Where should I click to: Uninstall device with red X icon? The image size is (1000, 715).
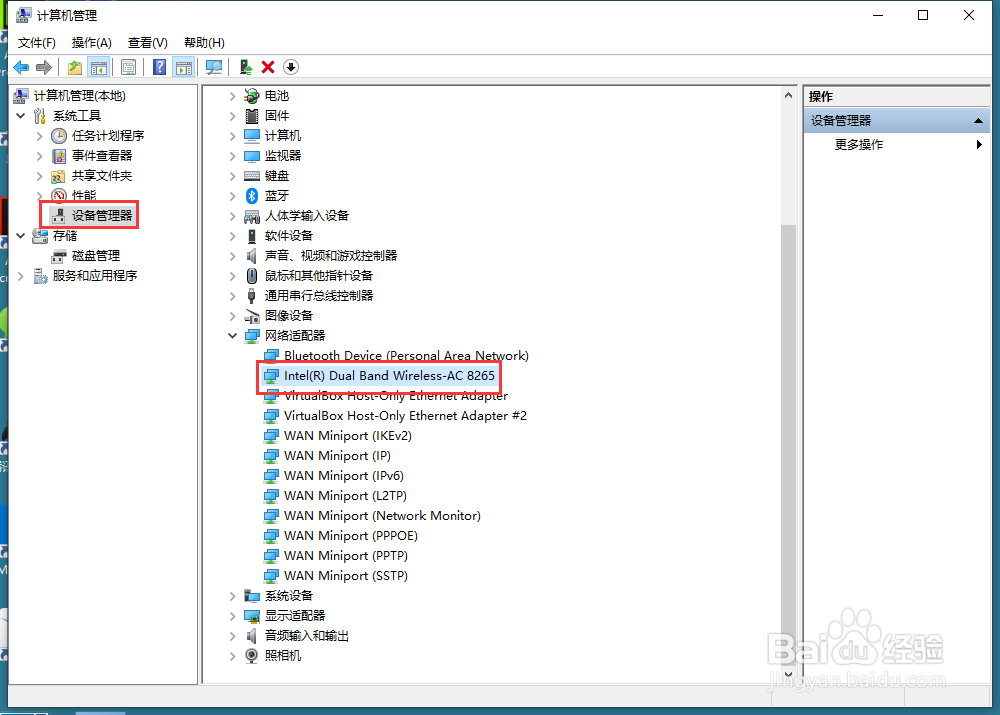[x=268, y=67]
